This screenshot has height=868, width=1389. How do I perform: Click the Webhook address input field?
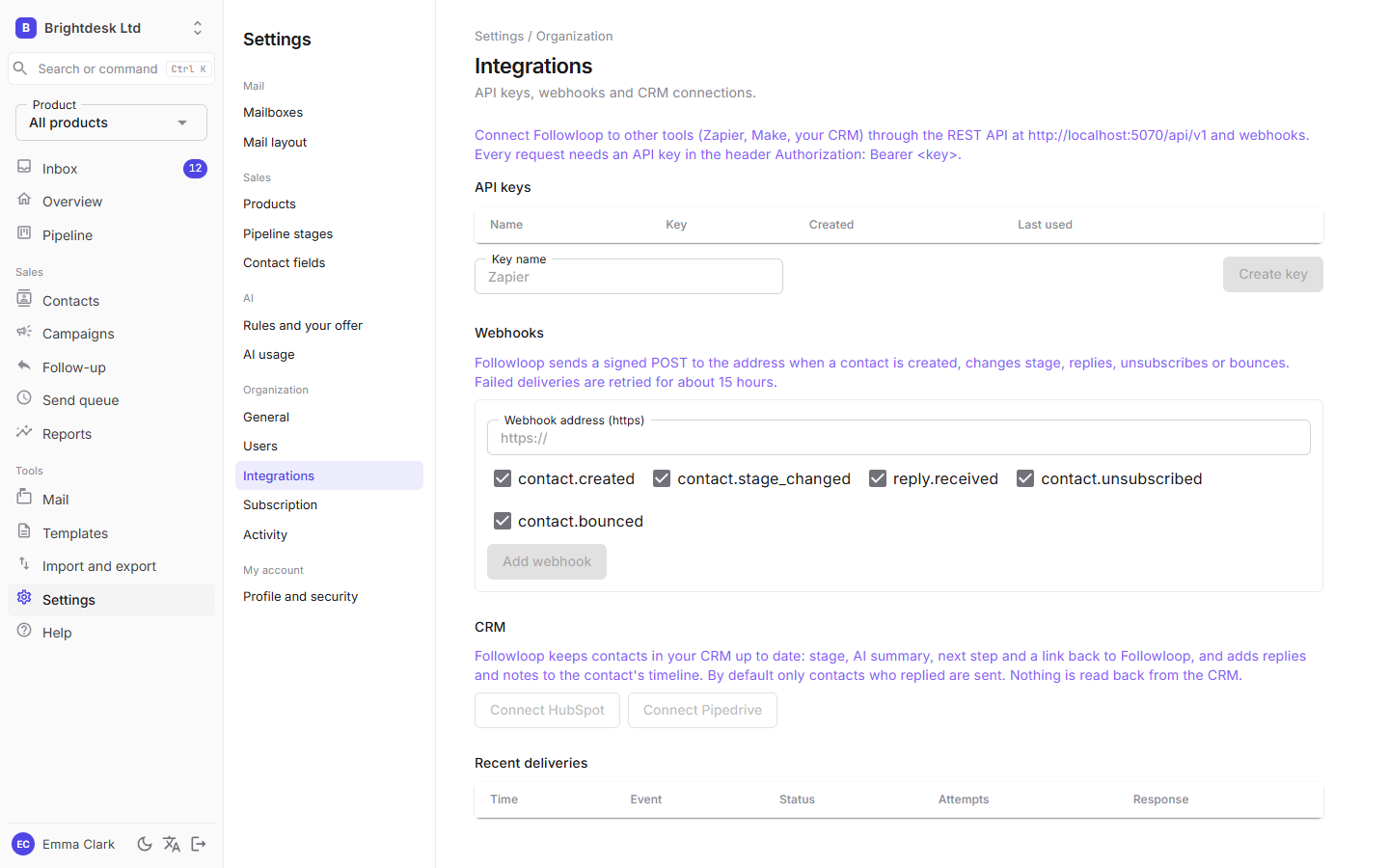899,438
